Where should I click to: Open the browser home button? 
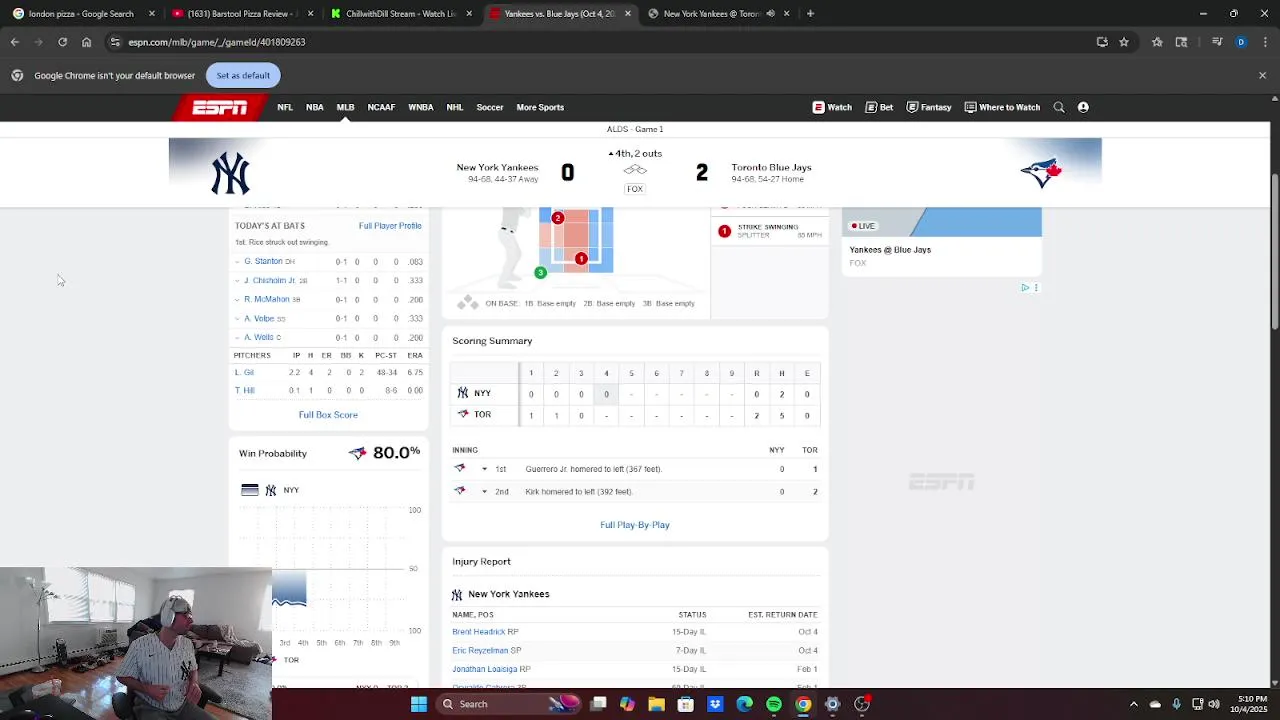click(86, 42)
